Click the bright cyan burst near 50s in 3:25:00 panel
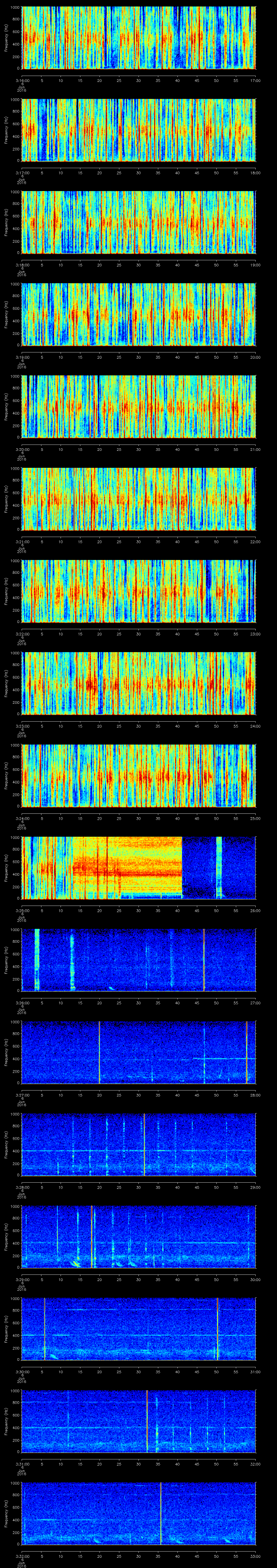Viewport: 277px width, 1568px height. pyautogui.click(x=219, y=868)
